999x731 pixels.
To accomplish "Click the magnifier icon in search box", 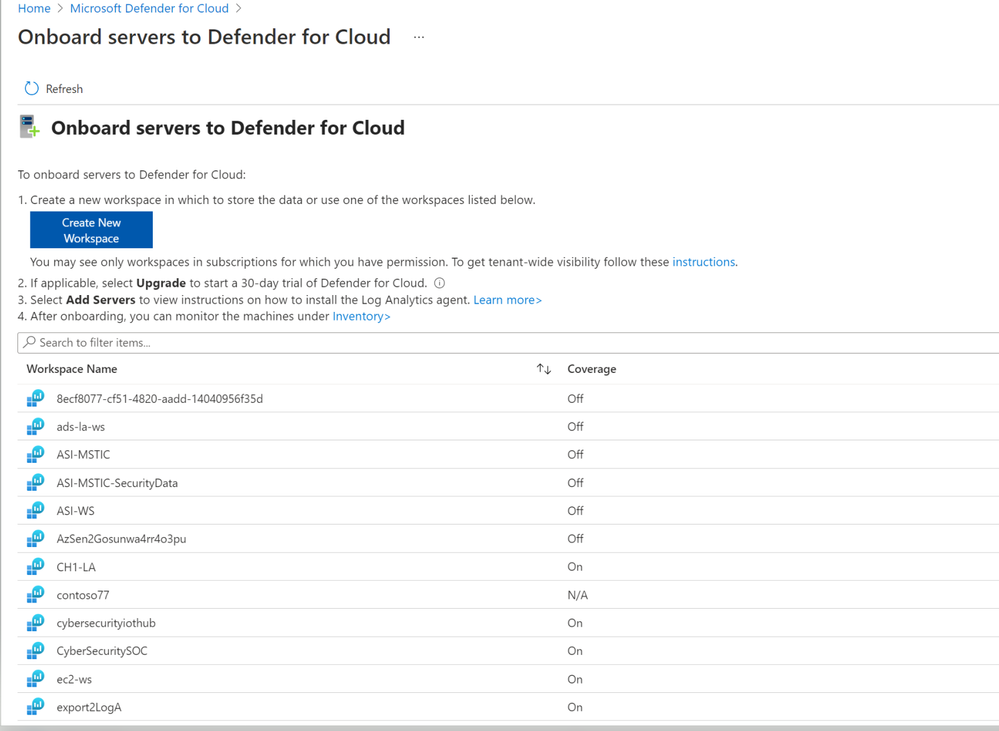I will point(29,342).
